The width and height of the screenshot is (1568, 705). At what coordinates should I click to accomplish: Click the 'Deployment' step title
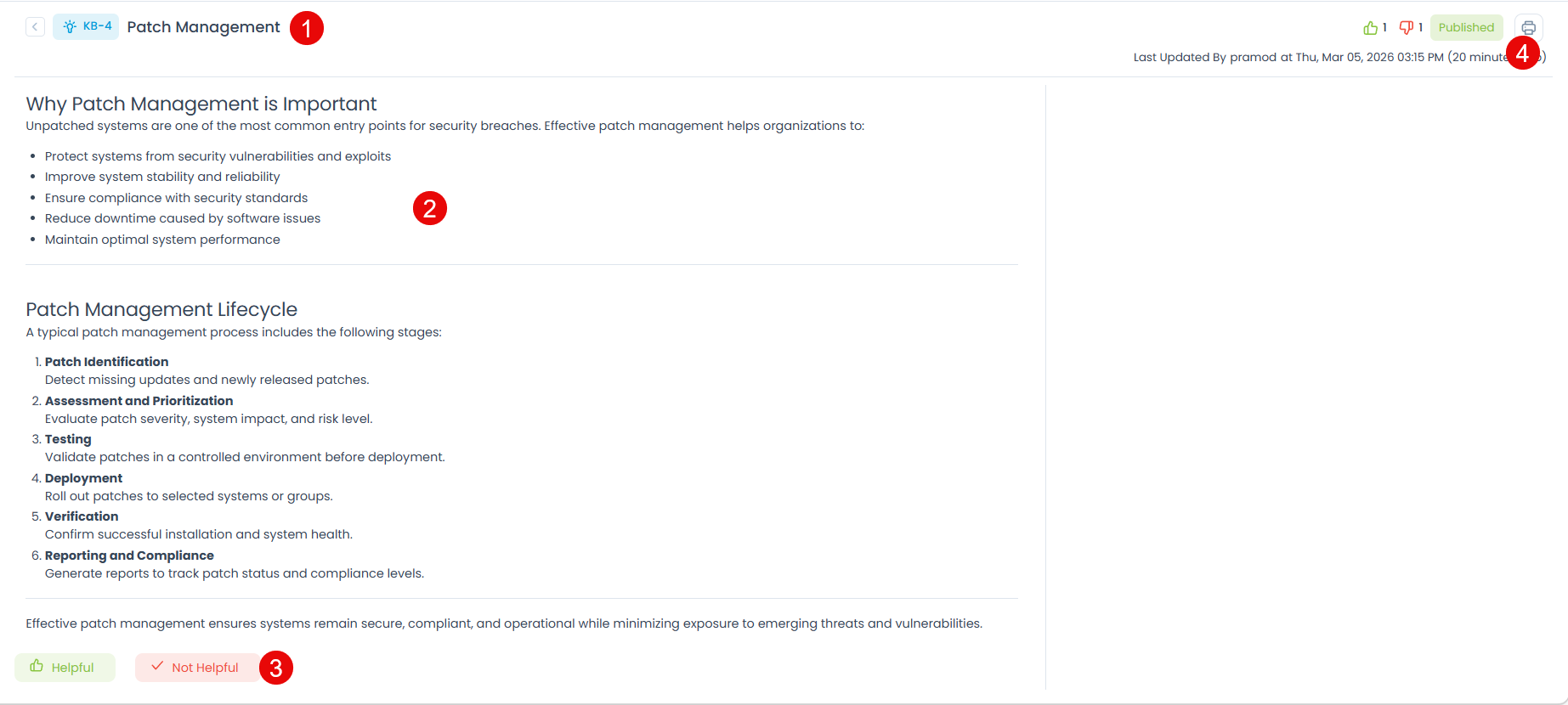[x=83, y=478]
